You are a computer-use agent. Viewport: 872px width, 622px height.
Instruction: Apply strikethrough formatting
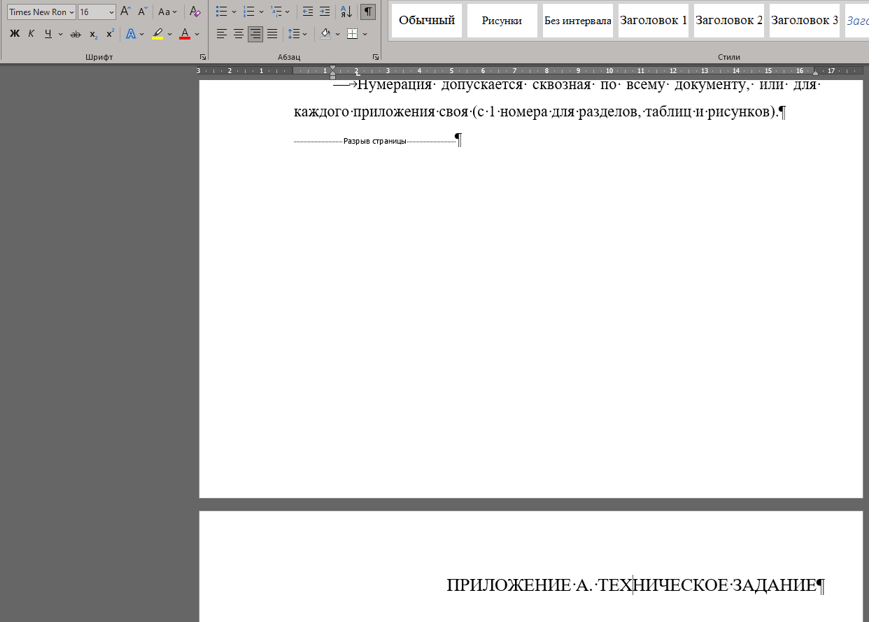pos(75,34)
